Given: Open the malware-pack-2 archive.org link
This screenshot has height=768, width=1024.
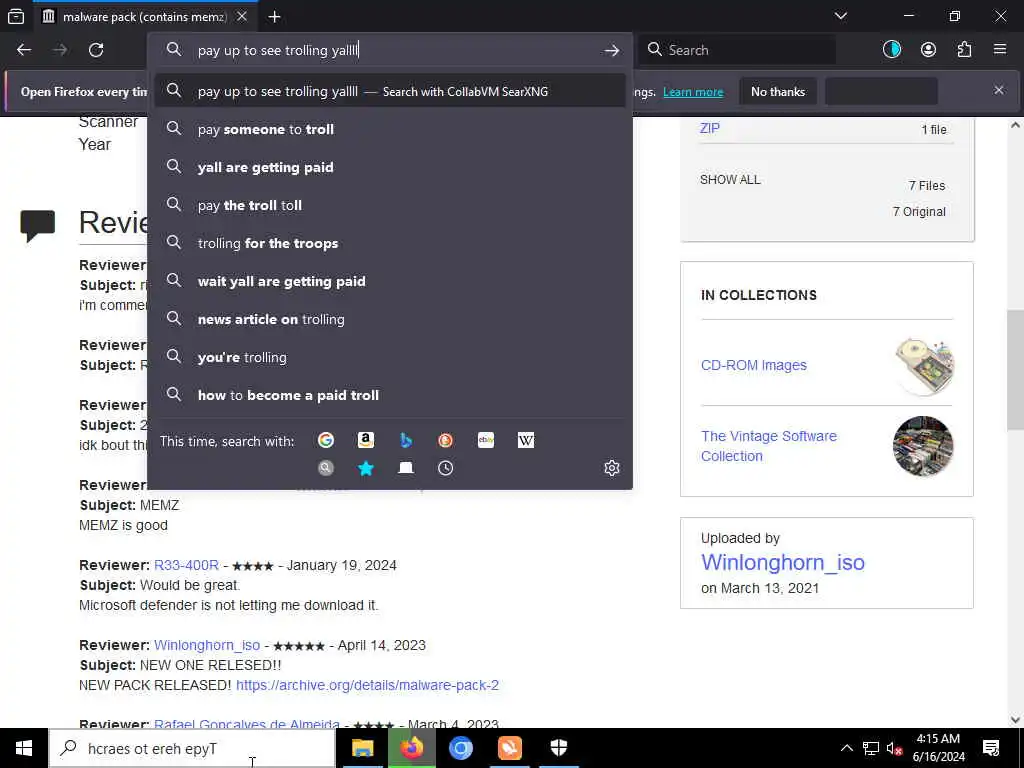Looking at the screenshot, I should point(367,685).
